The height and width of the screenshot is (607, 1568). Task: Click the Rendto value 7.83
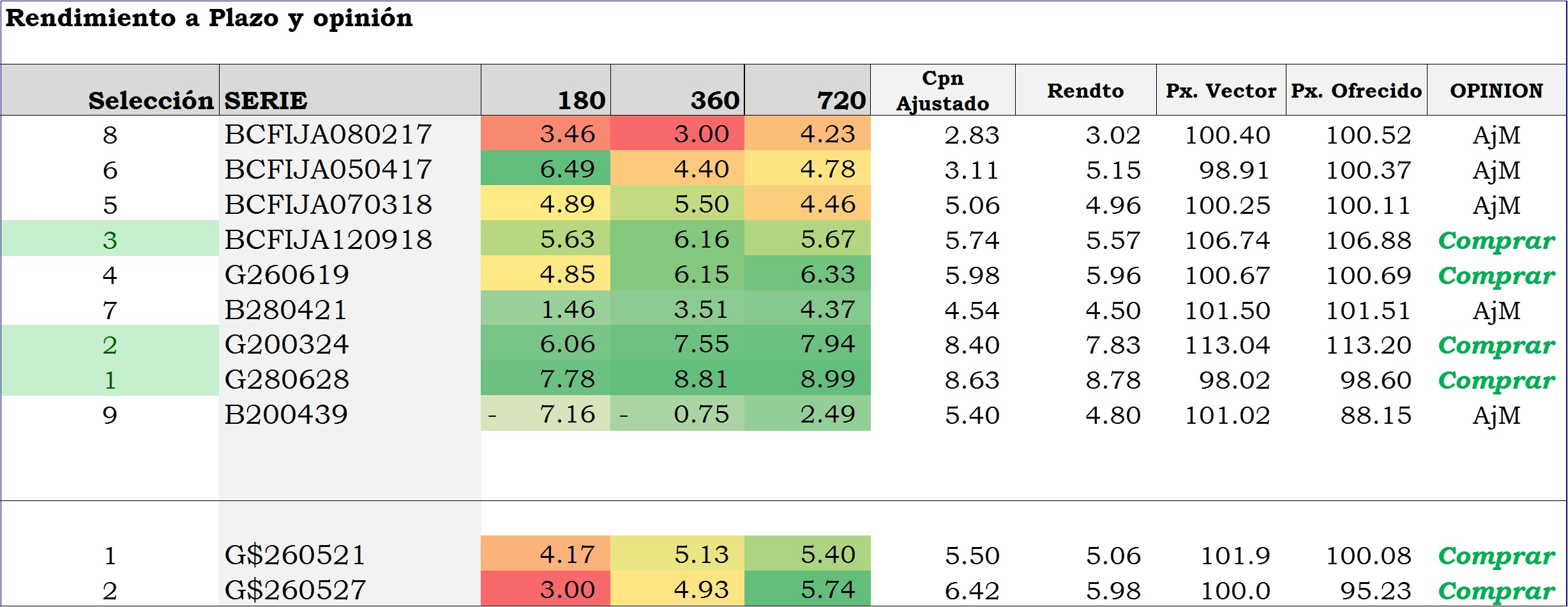pos(1113,345)
